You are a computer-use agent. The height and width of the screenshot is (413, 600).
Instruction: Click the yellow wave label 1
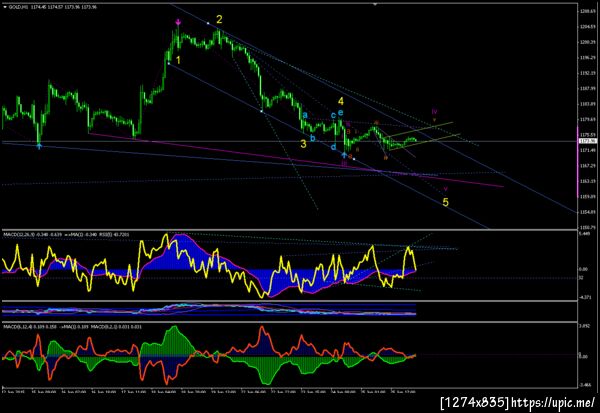pyautogui.click(x=178, y=60)
